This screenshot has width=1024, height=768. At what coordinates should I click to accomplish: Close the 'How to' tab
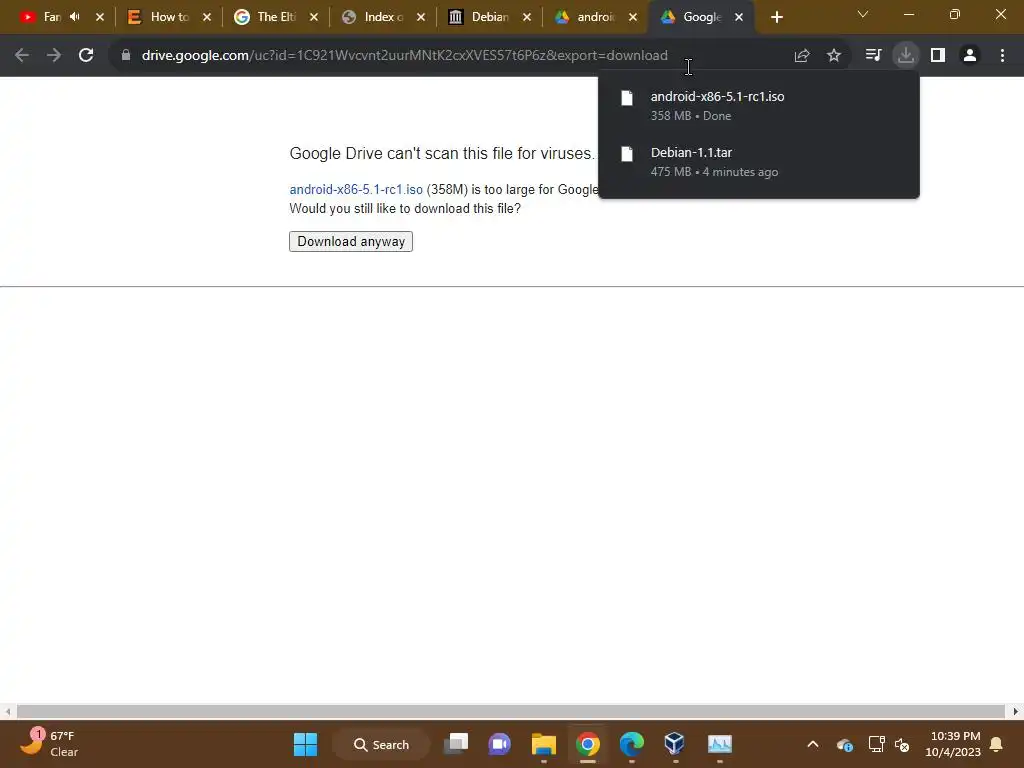click(x=207, y=18)
